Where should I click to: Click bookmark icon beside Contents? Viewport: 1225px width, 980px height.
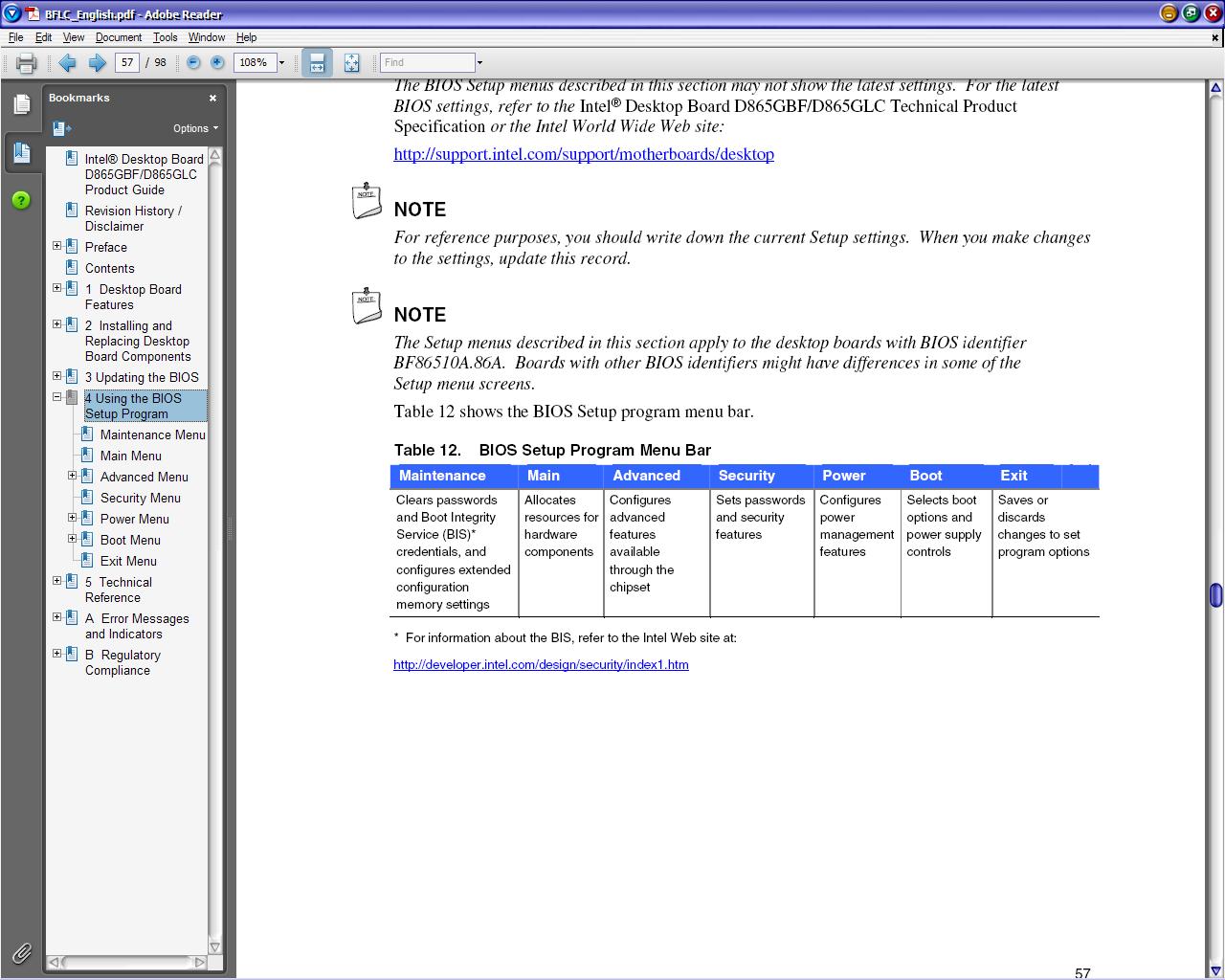click(72, 268)
